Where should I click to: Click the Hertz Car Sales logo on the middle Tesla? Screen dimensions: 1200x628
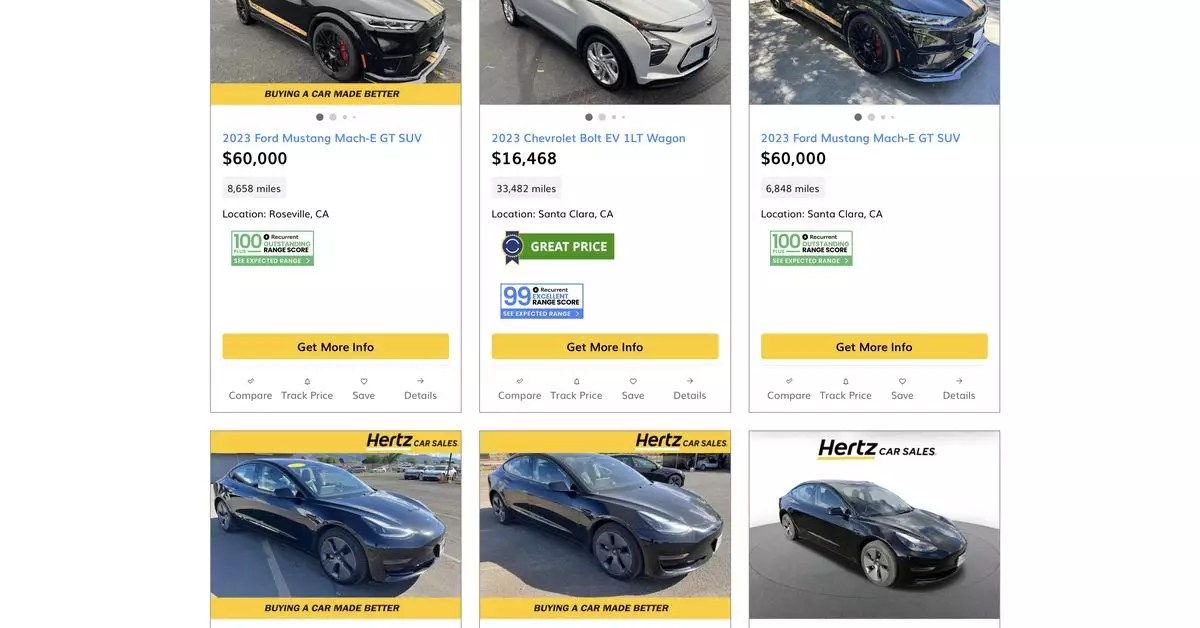681,441
